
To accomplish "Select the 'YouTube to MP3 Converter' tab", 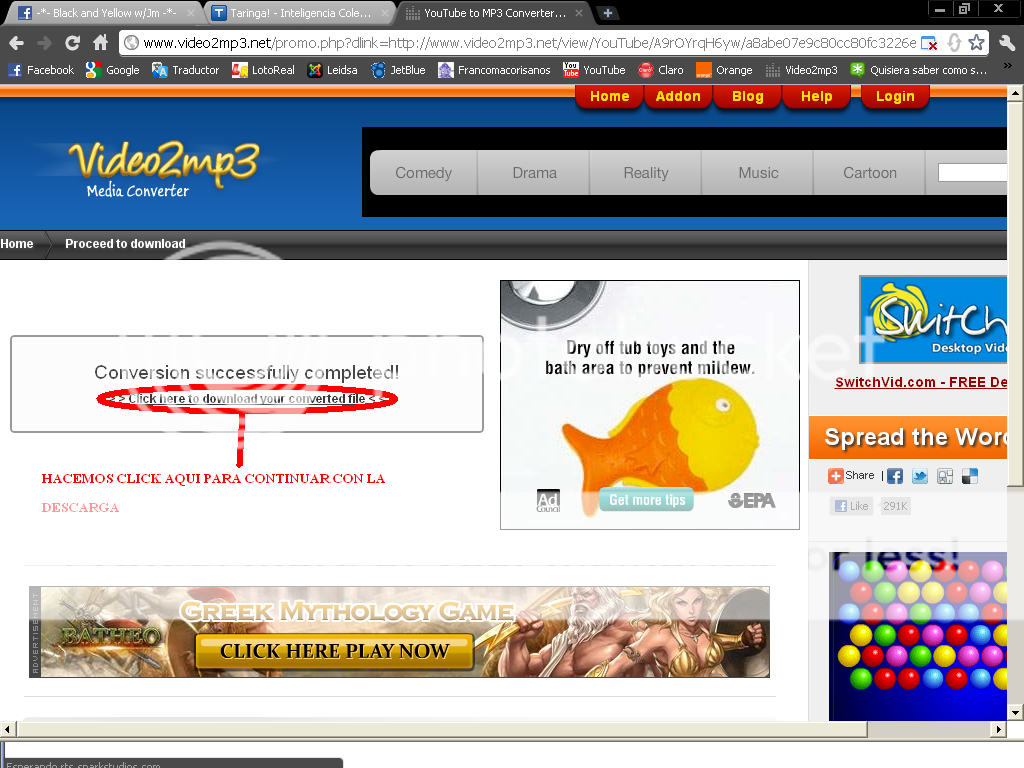I will point(494,13).
